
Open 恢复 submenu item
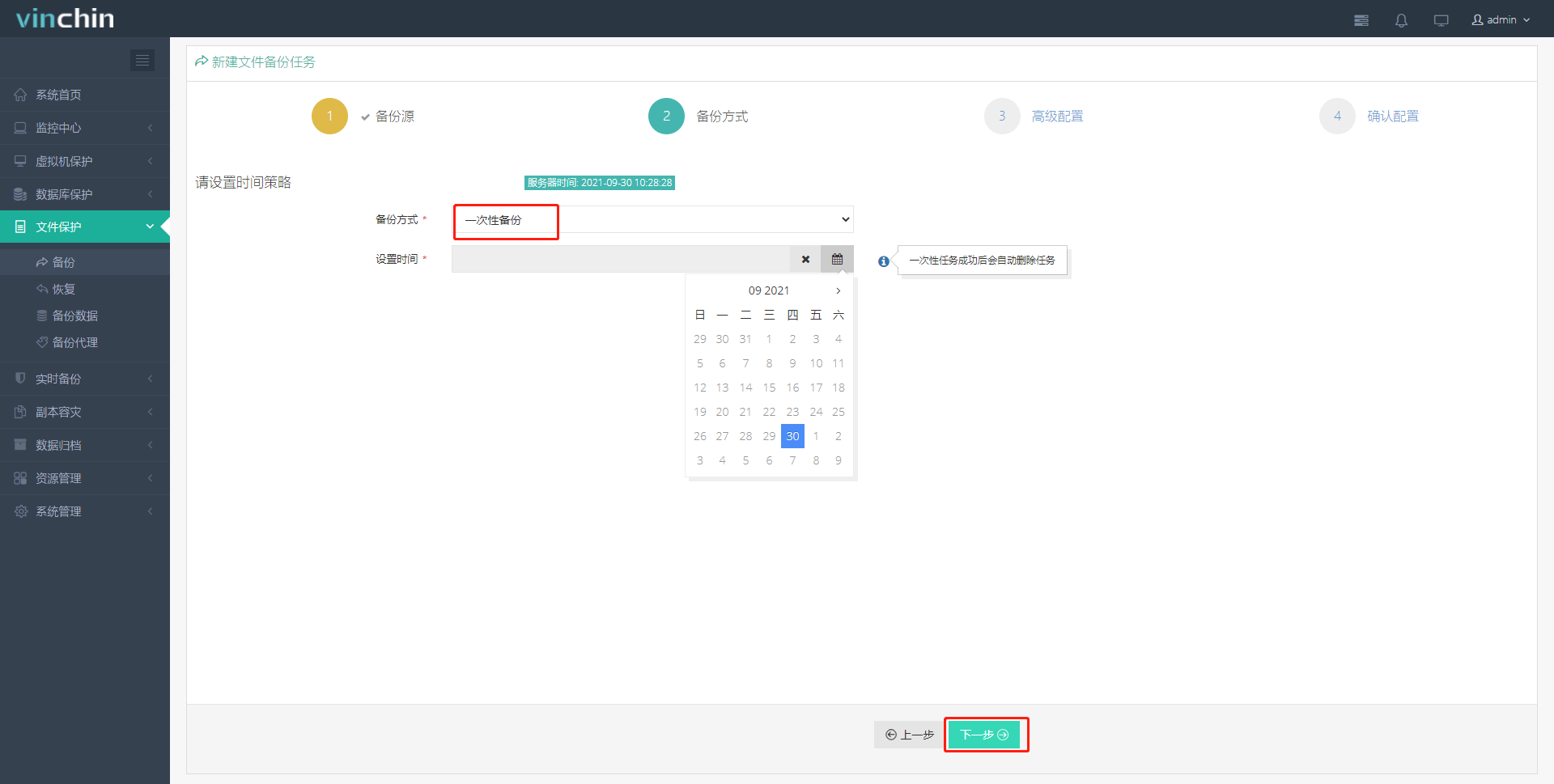point(85,289)
